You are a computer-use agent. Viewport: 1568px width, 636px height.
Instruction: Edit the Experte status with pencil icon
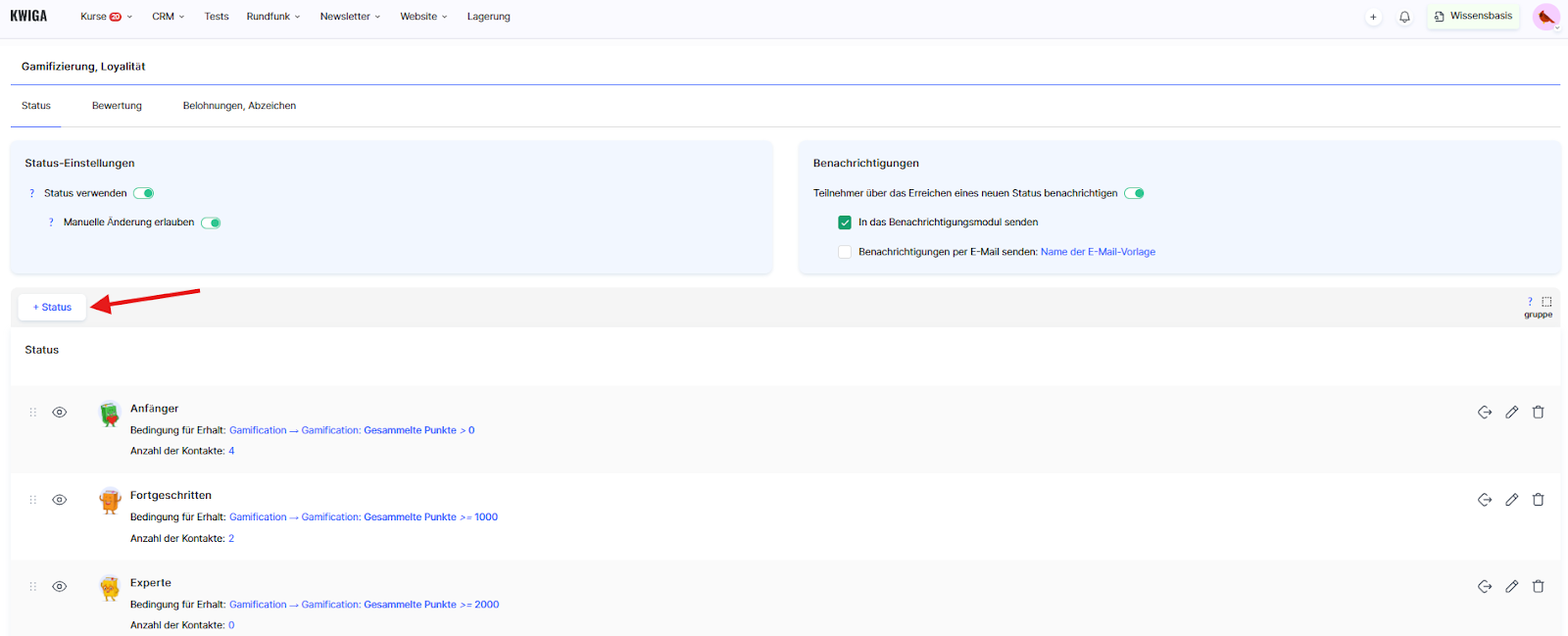click(x=1511, y=586)
